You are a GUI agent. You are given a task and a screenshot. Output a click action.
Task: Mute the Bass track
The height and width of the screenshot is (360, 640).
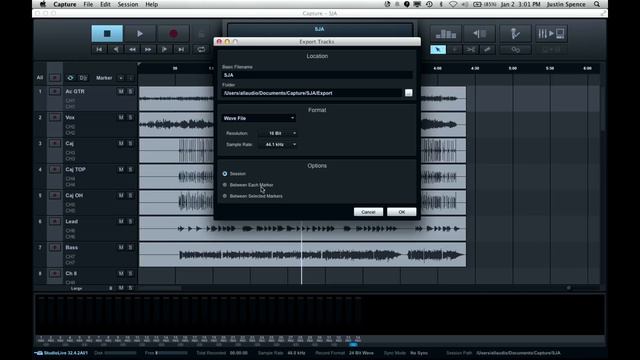click(x=121, y=247)
